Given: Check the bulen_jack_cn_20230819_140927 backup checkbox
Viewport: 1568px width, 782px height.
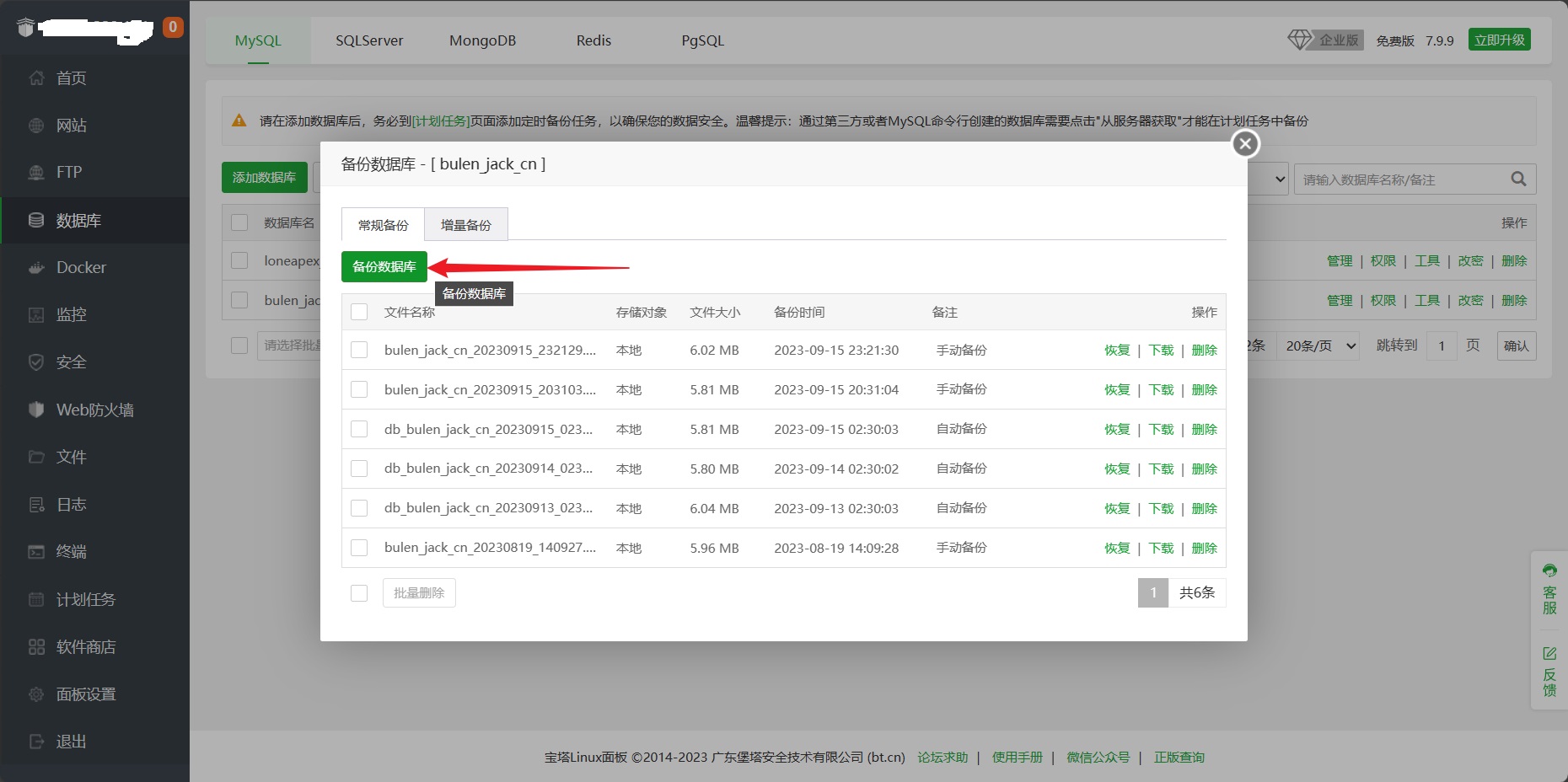Looking at the screenshot, I should [359, 548].
